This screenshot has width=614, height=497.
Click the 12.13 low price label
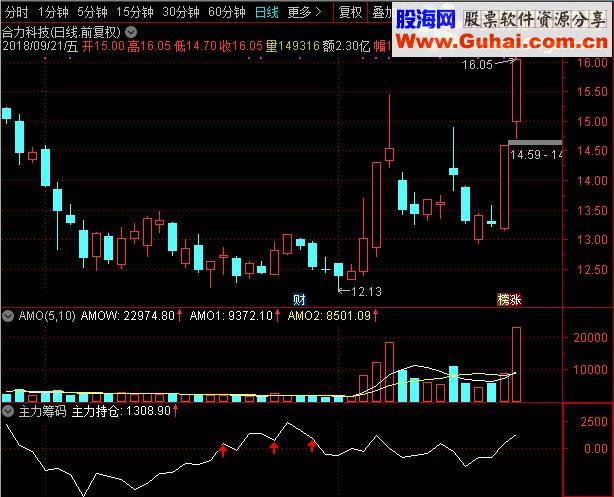(x=366, y=291)
